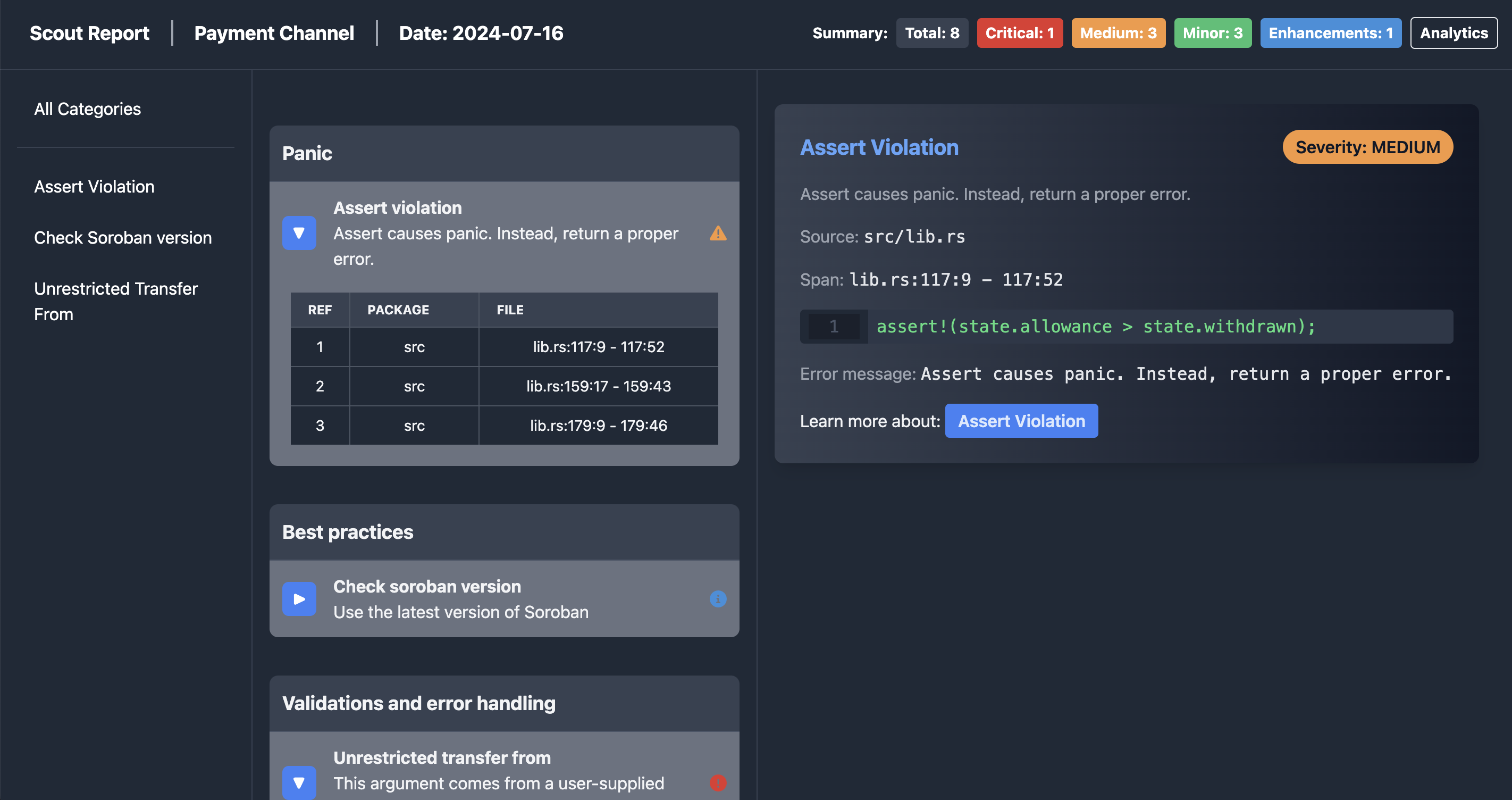Collapse the Assert violation entry
Screen dimensions: 1512x800
point(299,233)
